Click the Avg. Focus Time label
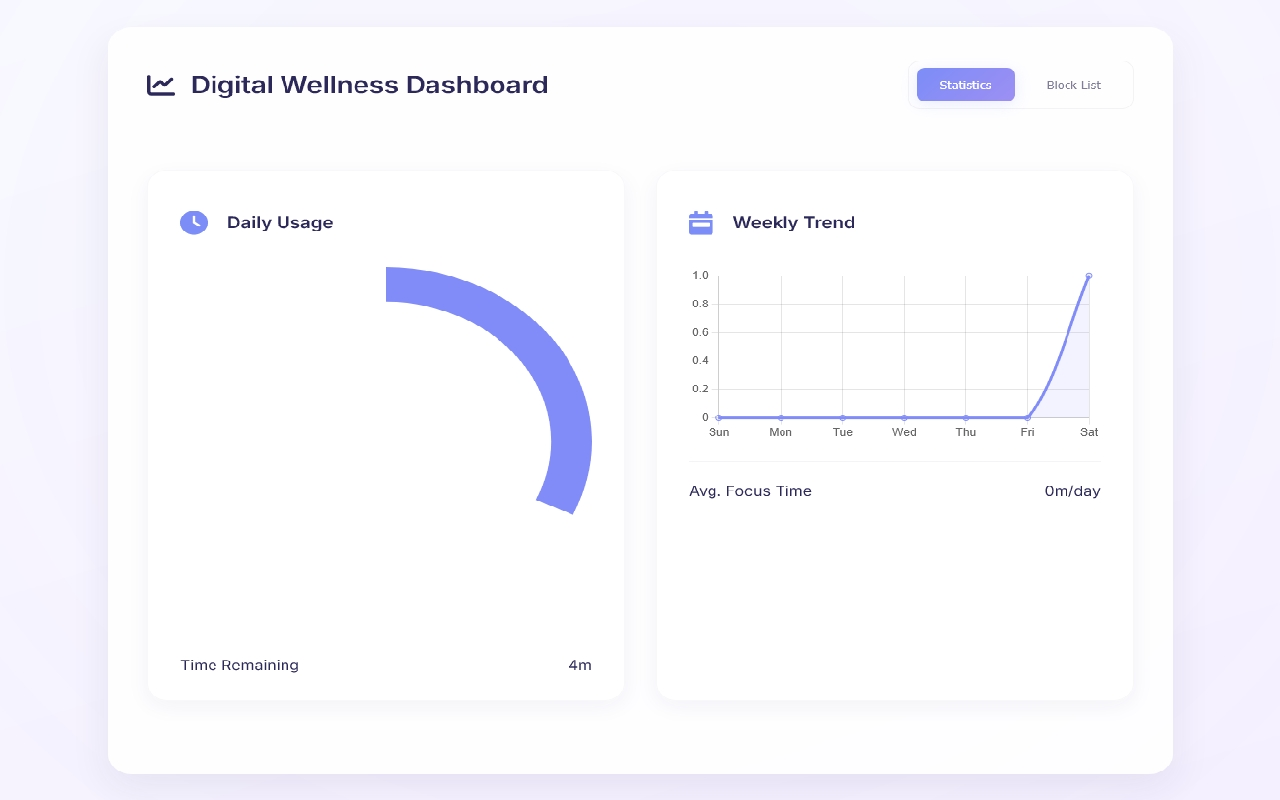The image size is (1280, 800). coord(750,491)
